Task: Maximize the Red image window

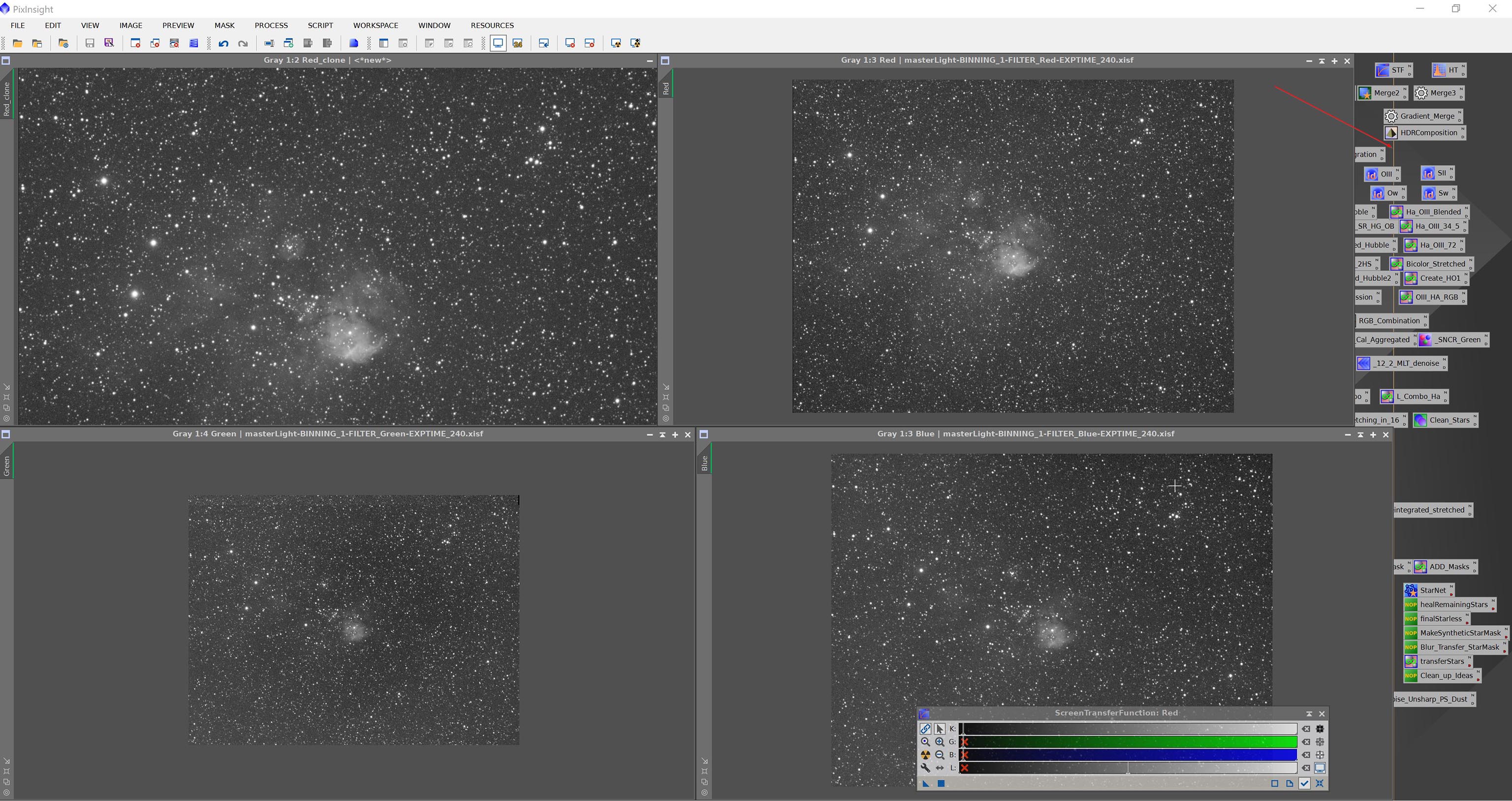Action: pyautogui.click(x=1334, y=61)
